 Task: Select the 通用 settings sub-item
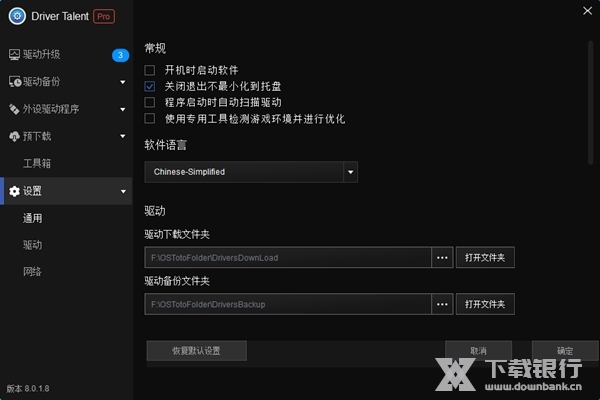coord(33,218)
